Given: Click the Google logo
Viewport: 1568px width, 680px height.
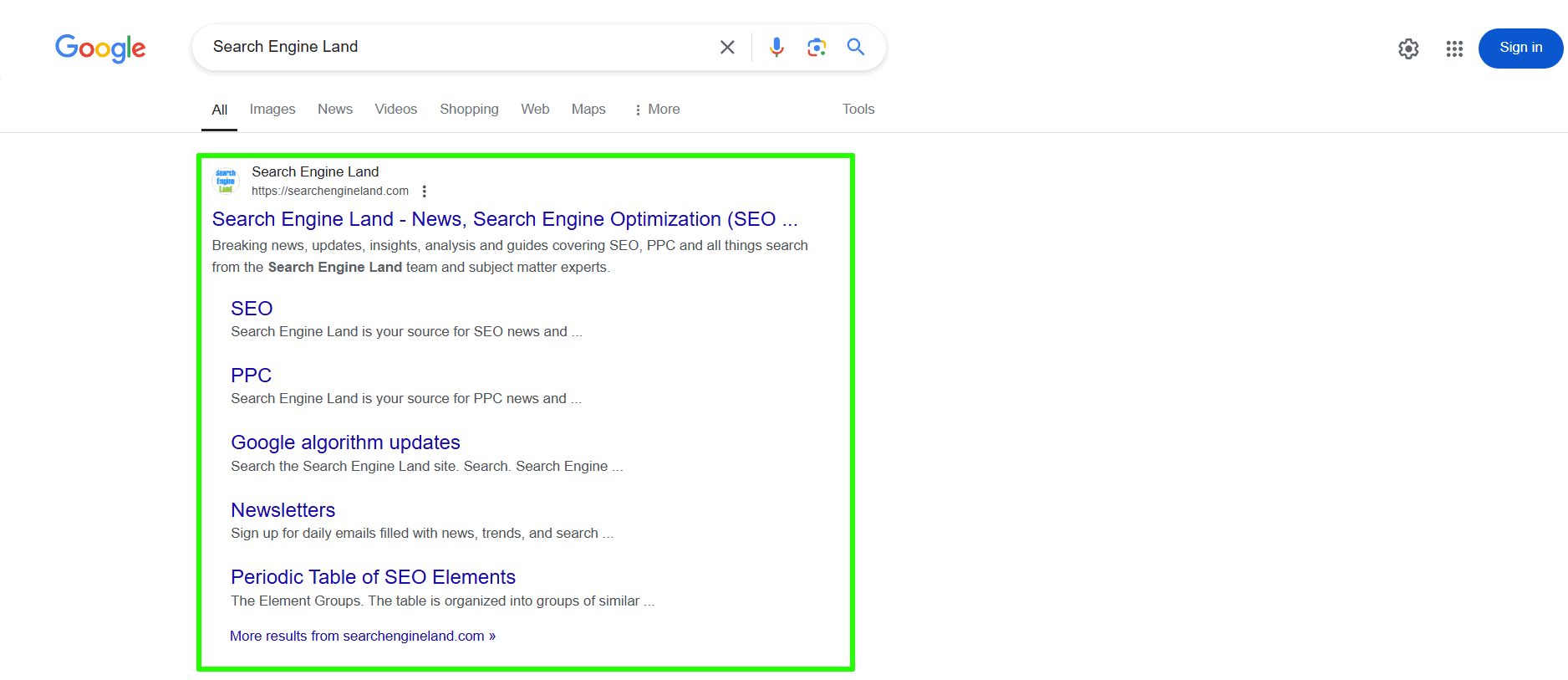Looking at the screenshot, I should (100, 48).
